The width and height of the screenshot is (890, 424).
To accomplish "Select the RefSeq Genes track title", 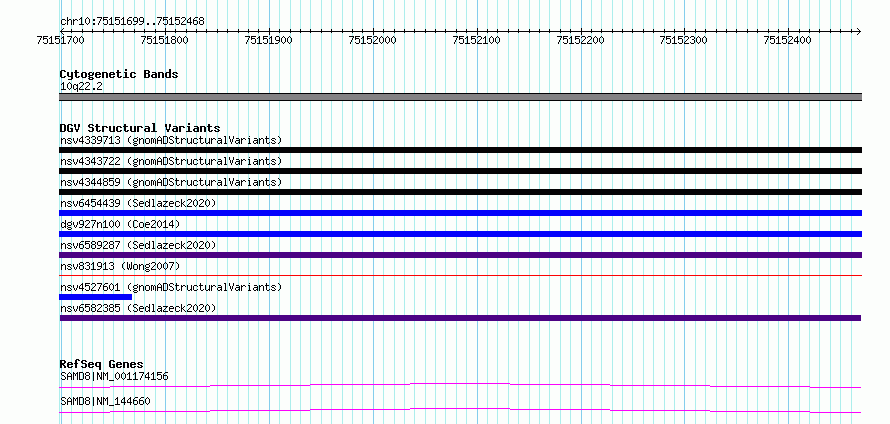I will (x=102, y=364).
